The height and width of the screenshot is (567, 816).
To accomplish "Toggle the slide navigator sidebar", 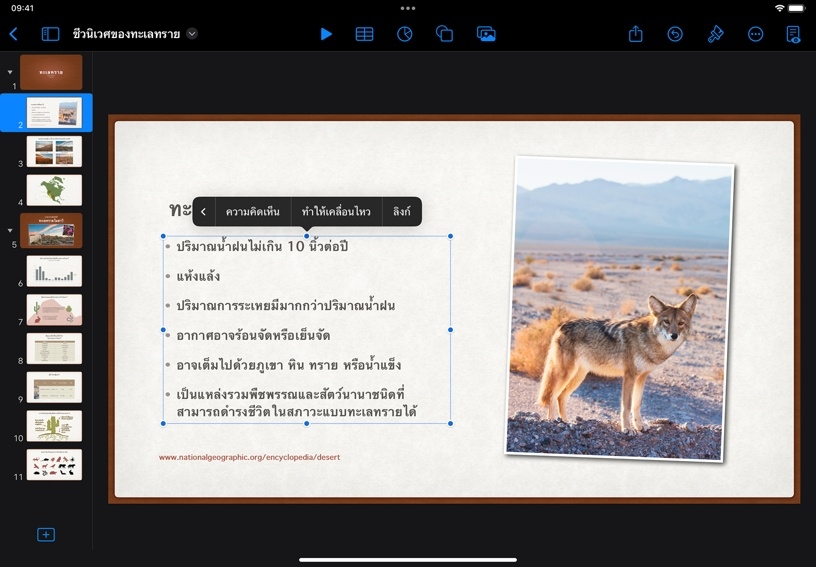I will 50,34.
